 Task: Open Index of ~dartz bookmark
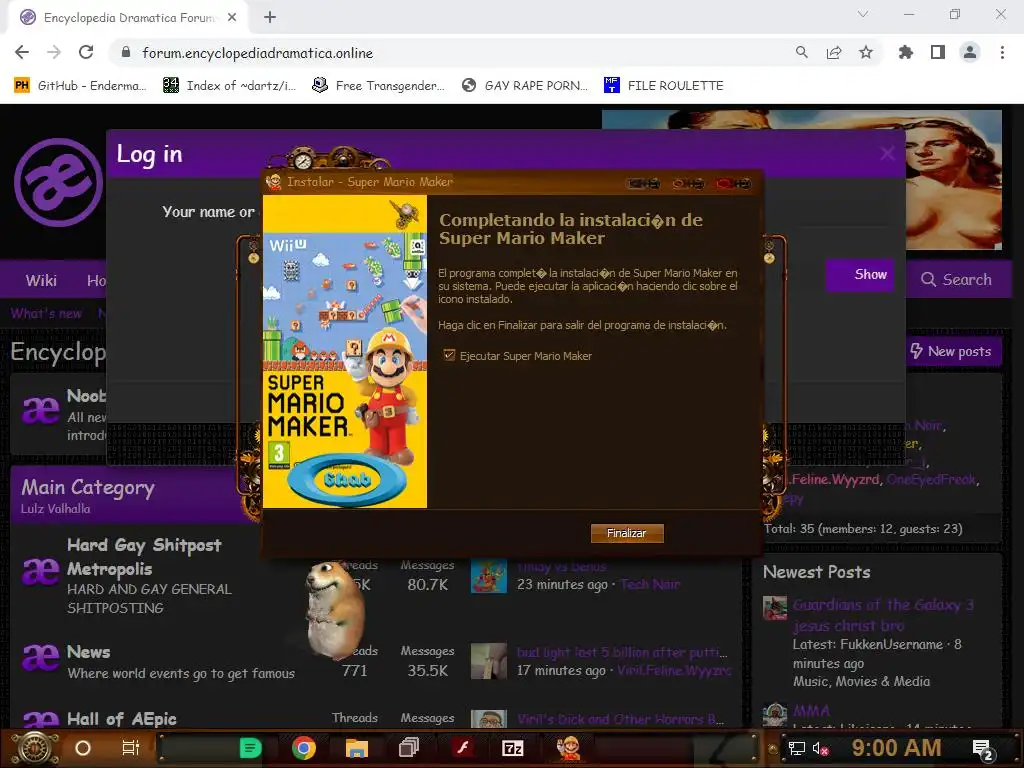pos(230,85)
